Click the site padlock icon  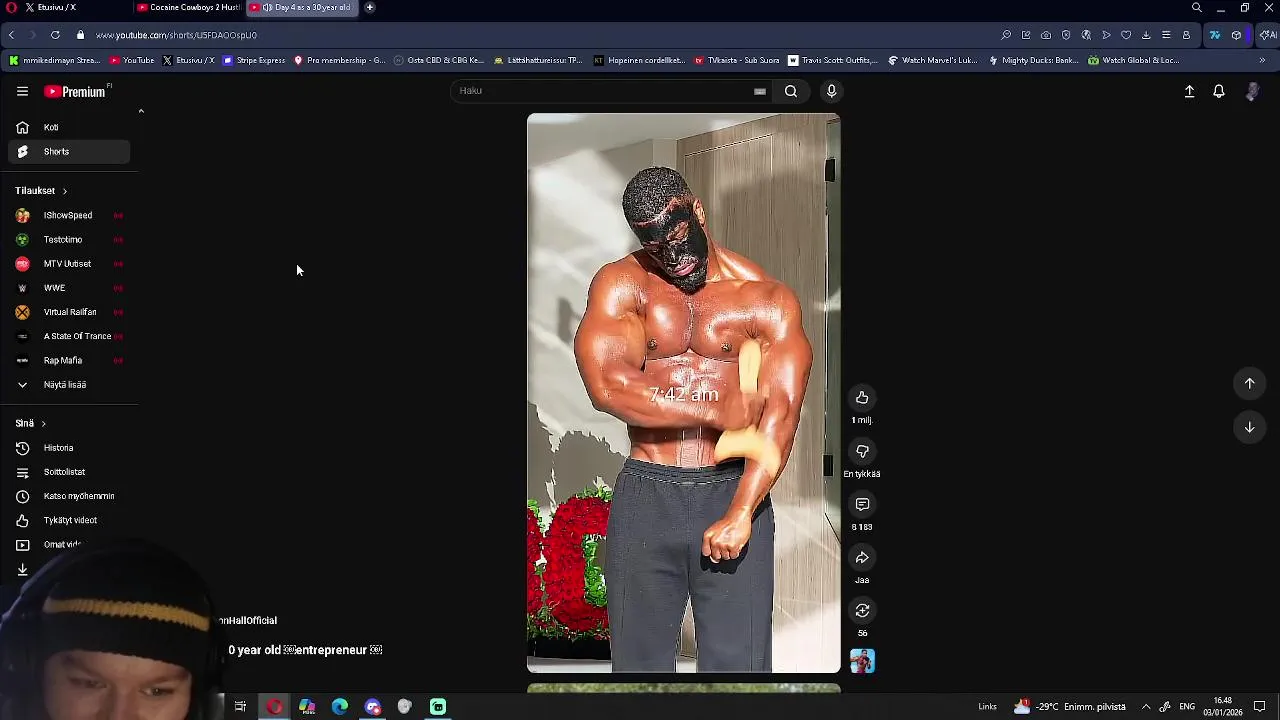[81, 35]
